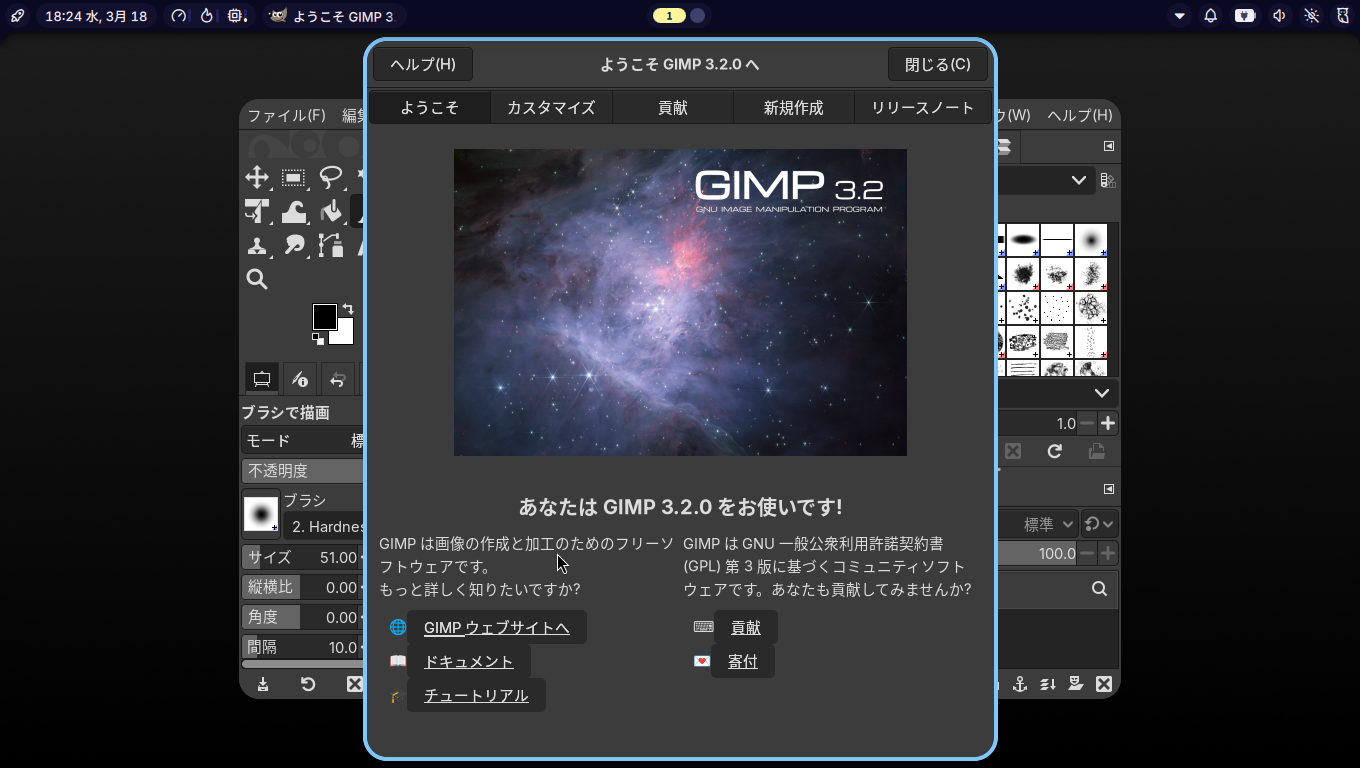Select the Zoom magnifier tool

[257, 279]
